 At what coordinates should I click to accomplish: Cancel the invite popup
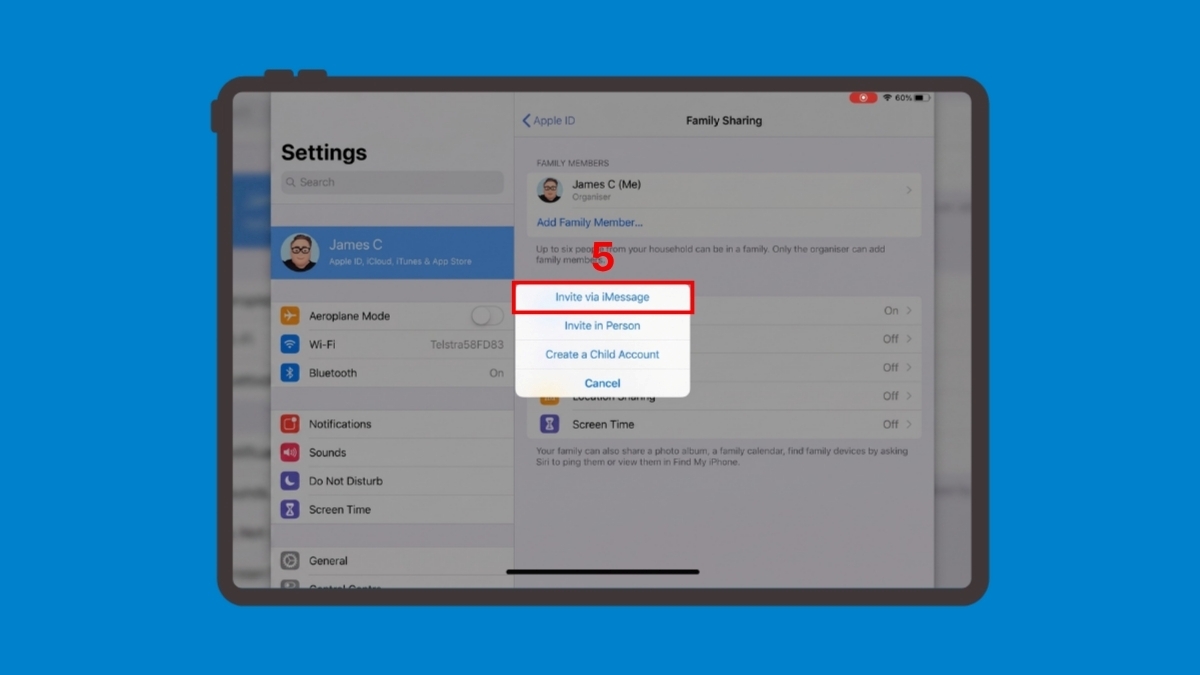tap(602, 383)
